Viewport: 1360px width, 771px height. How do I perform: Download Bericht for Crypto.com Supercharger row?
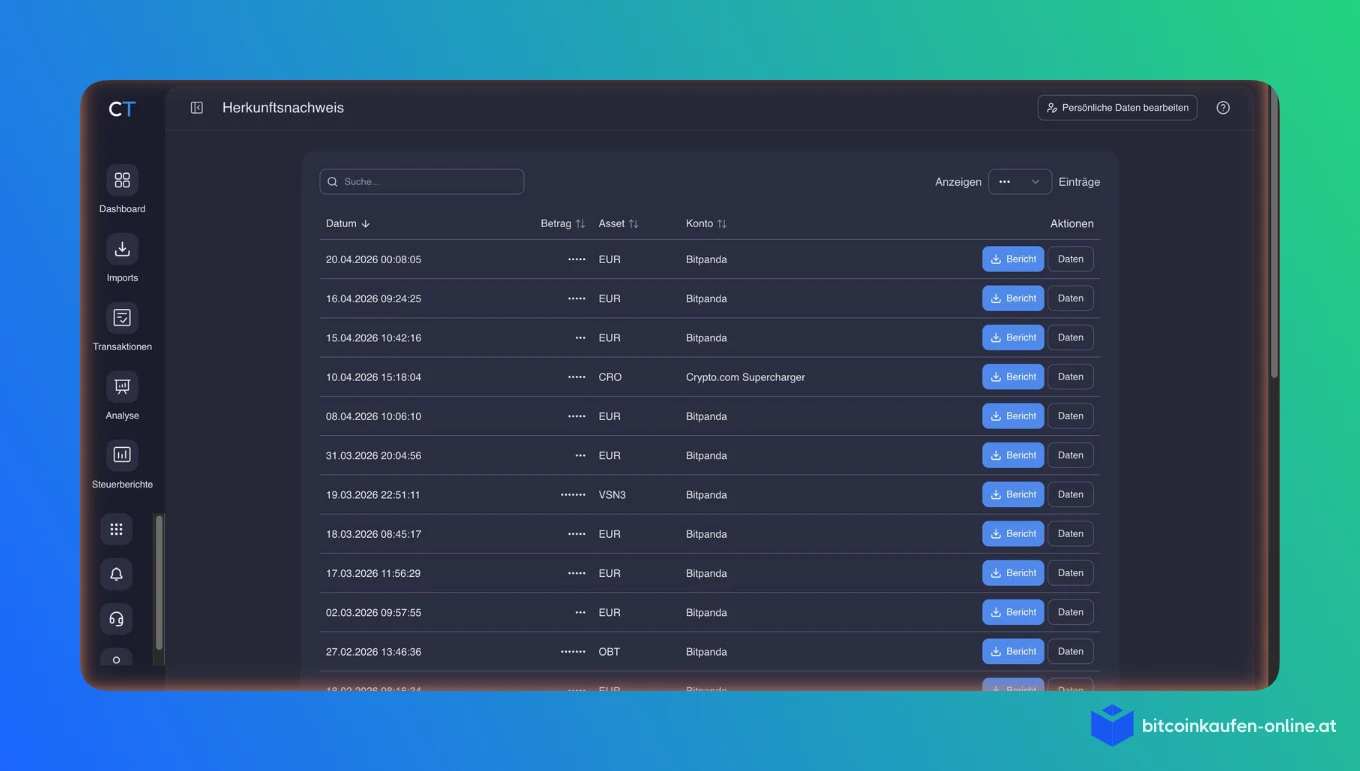1013,377
